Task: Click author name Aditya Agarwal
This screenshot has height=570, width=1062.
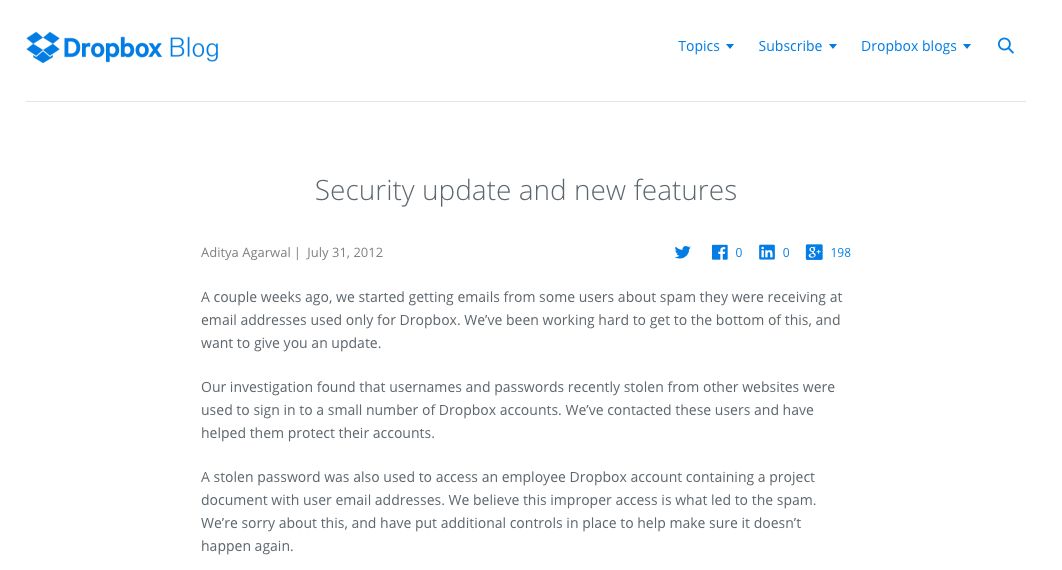Action: coord(245,253)
